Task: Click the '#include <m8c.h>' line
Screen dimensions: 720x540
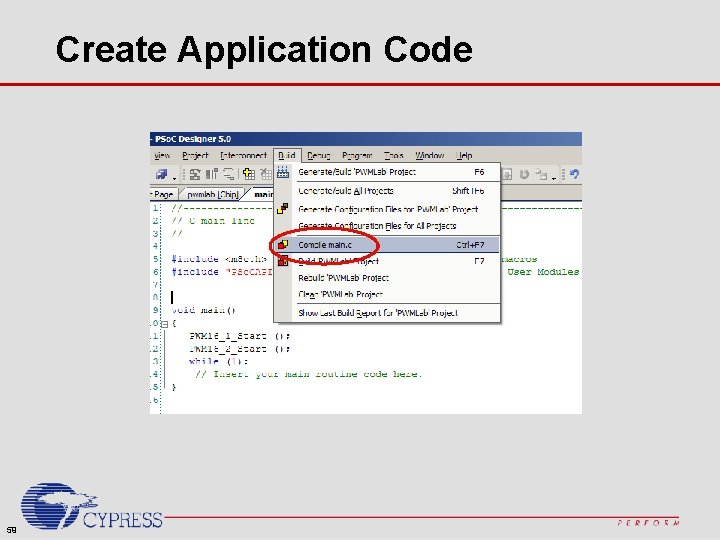Action: coord(219,259)
